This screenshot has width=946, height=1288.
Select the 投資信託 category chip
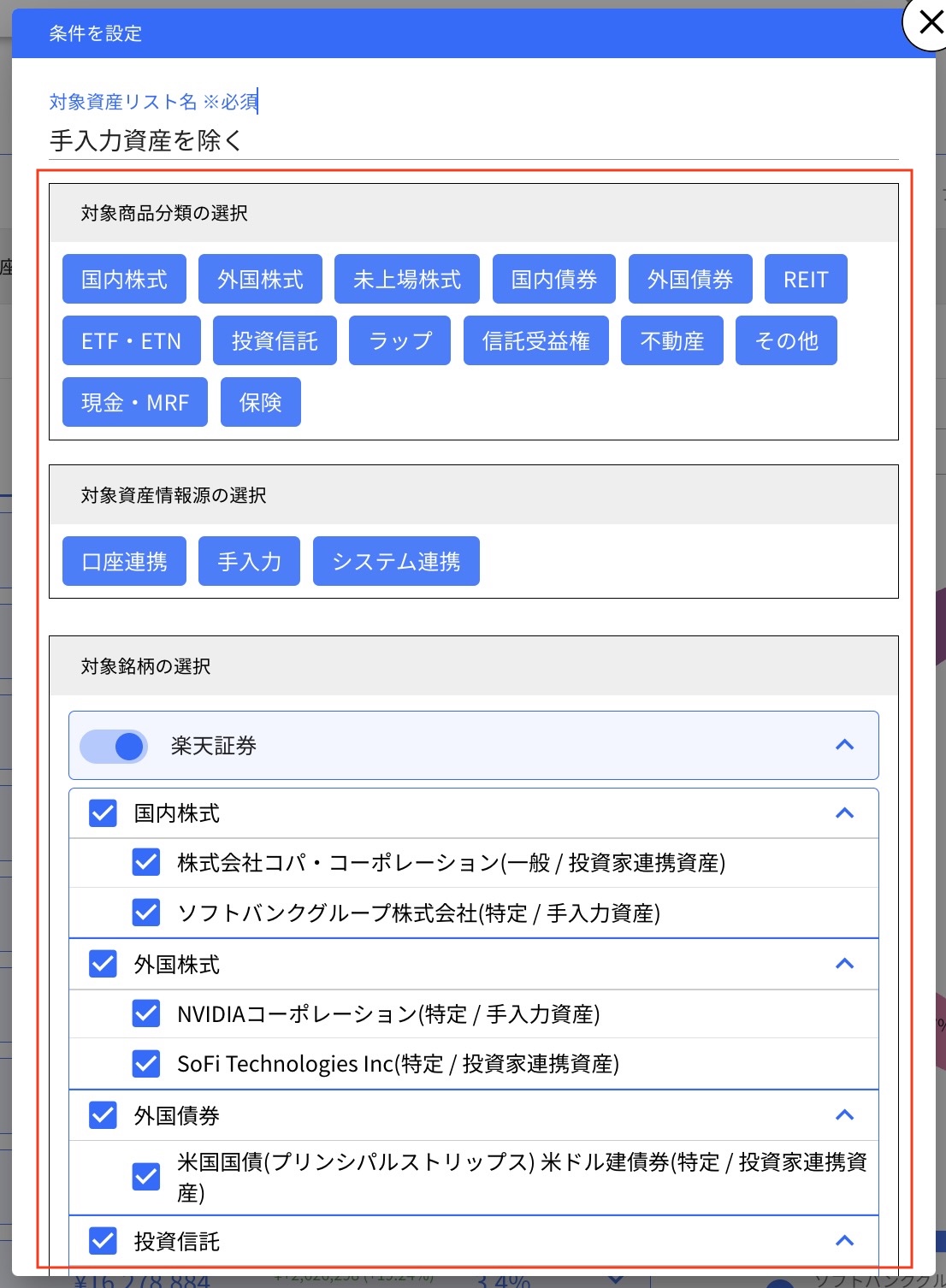pyautogui.click(x=274, y=340)
